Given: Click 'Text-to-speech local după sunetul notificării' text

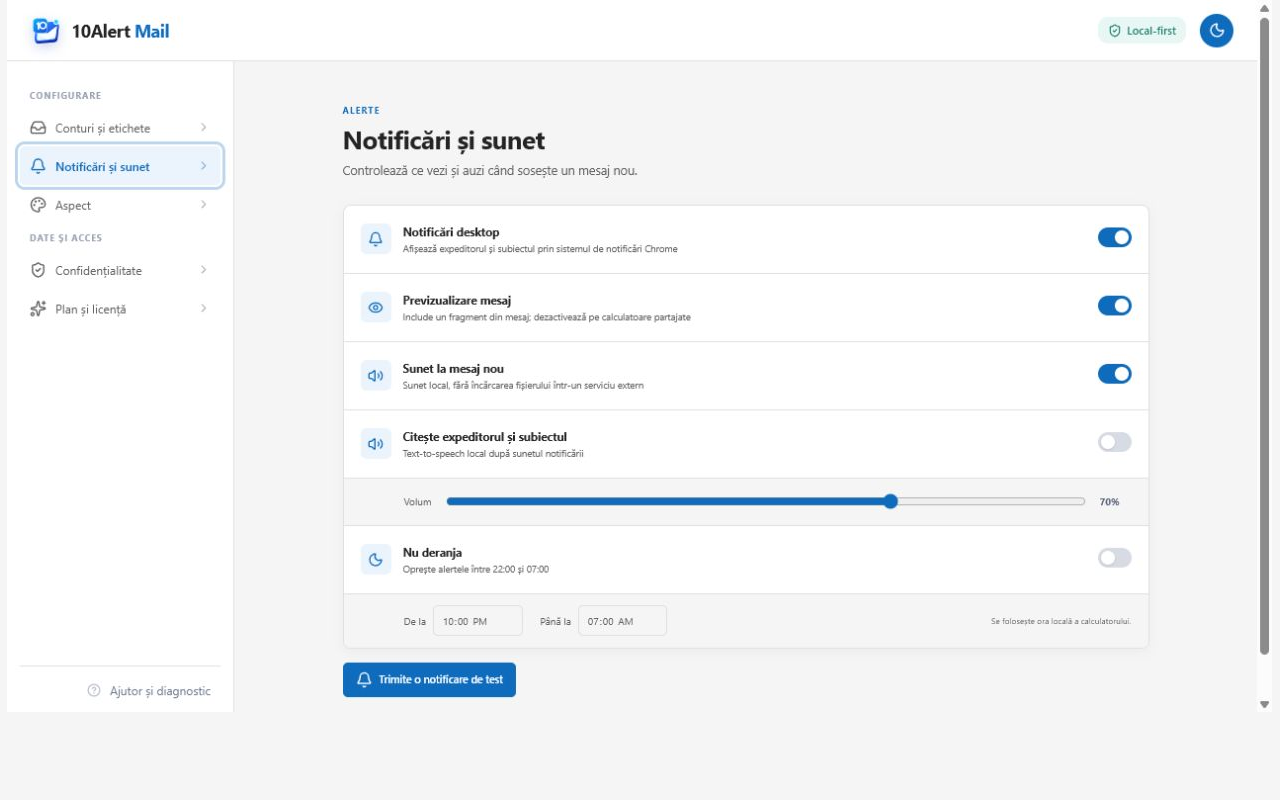Looking at the screenshot, I should (493, 453).
